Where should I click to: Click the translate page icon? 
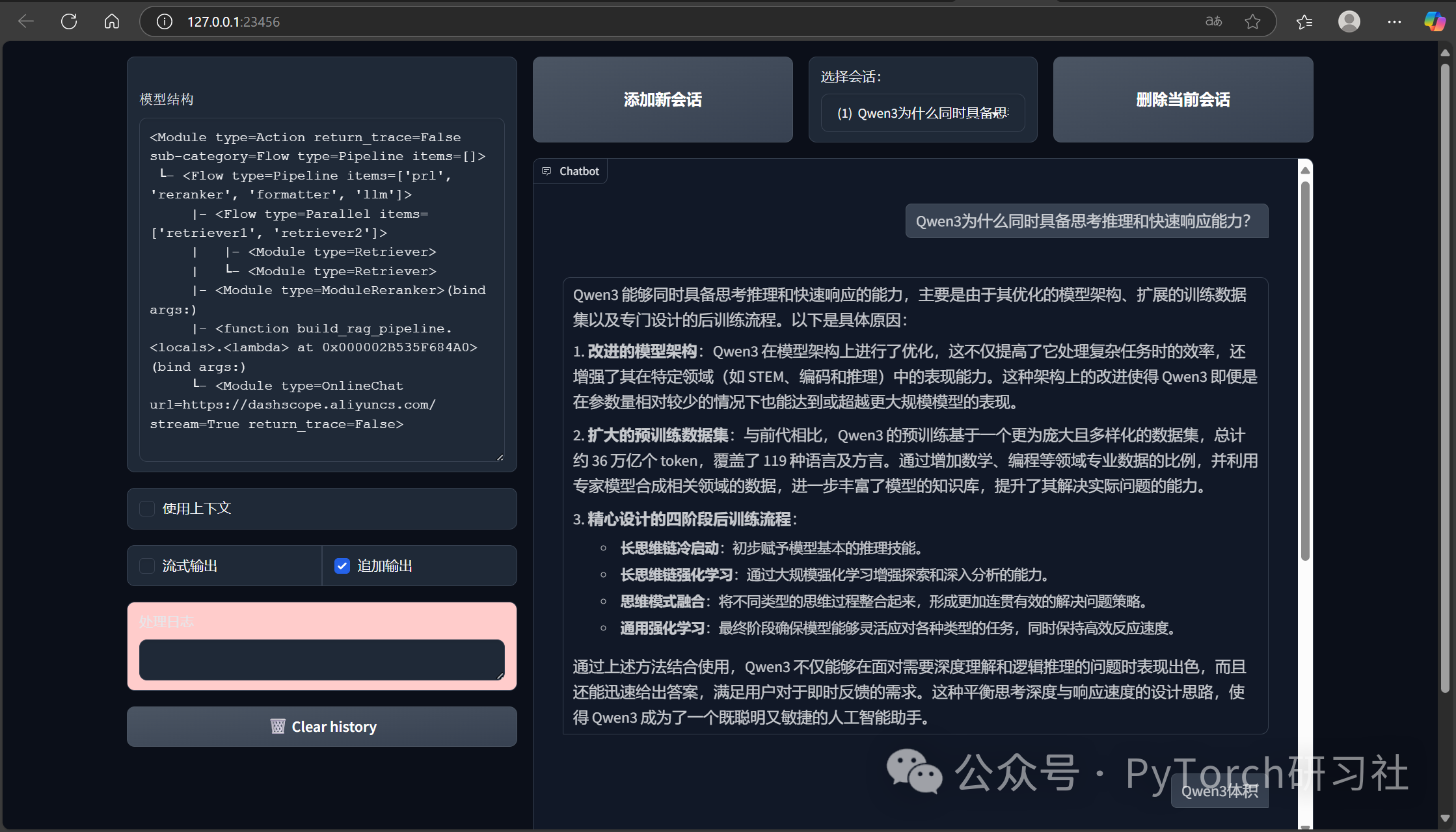coord(1213,21)
